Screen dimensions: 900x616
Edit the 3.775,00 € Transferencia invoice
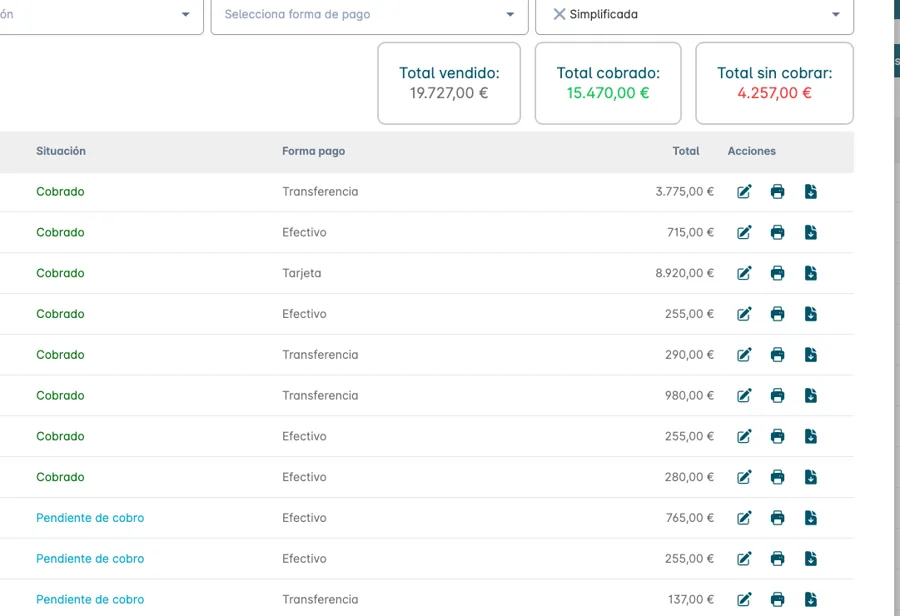[744, 192]
